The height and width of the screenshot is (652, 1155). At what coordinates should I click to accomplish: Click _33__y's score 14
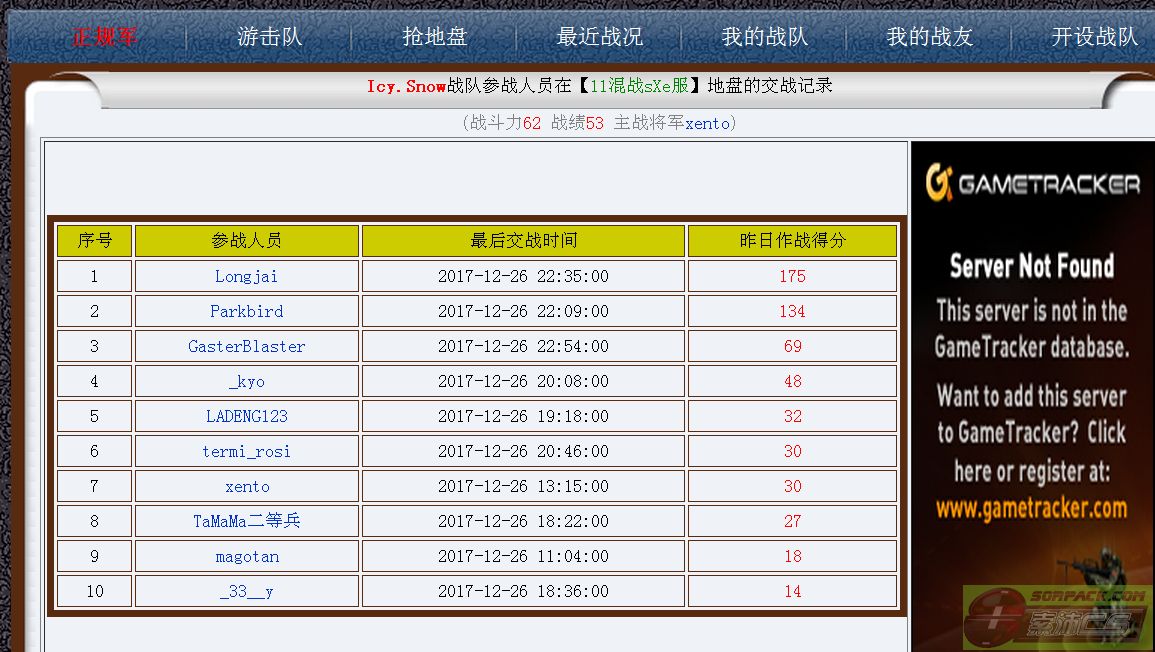click(793, 592)
